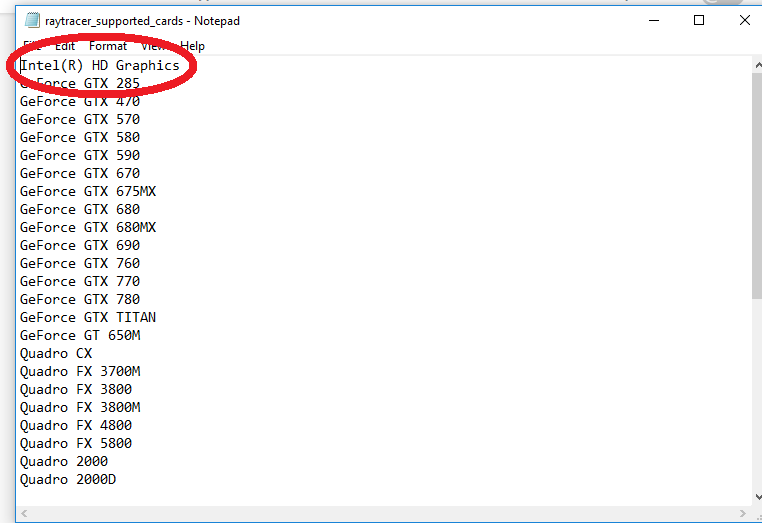This screenshot has height=523, width=762.
Task: Minimize the Notepad window
Action: coord(654,20)
